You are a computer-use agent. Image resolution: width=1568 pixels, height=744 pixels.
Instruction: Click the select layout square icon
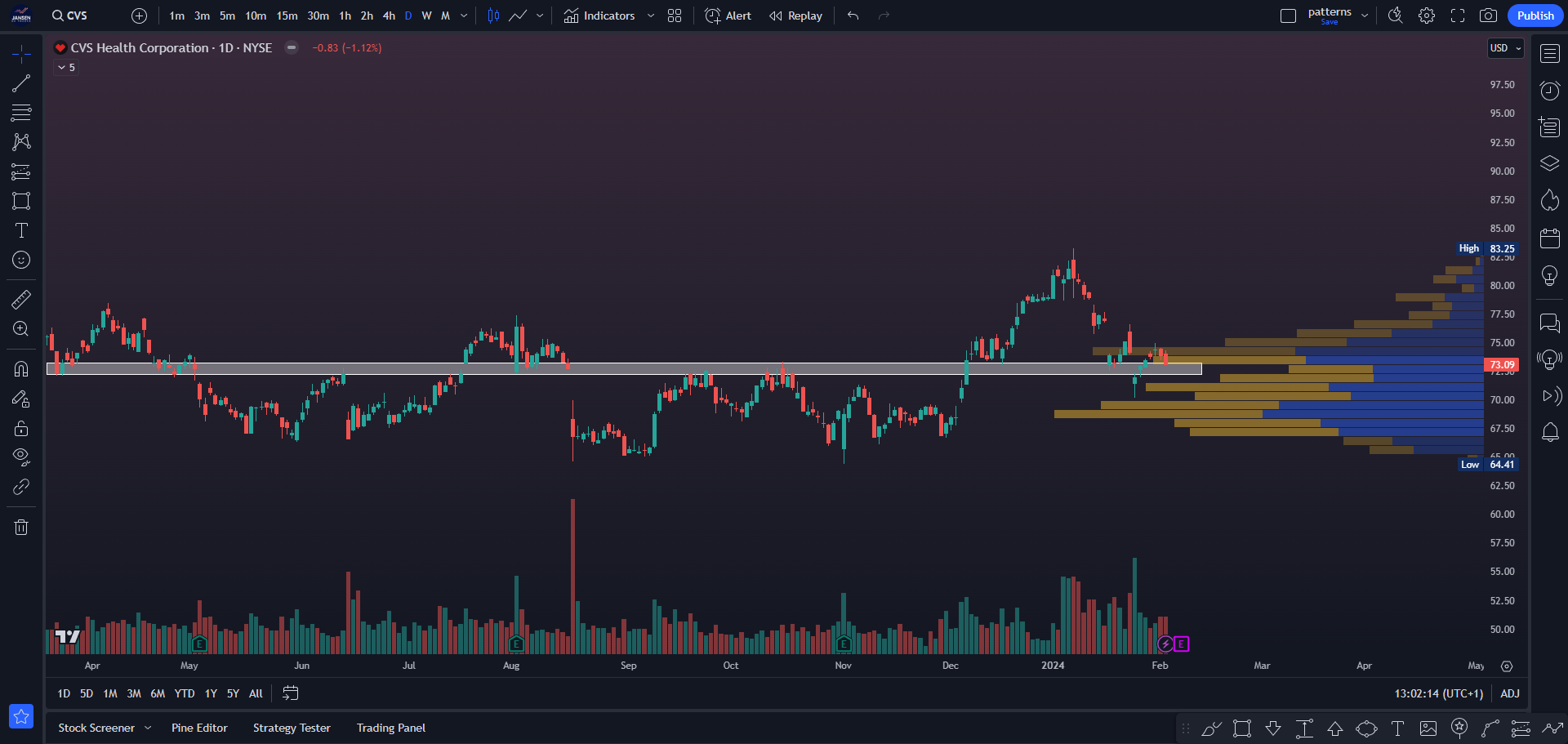tap(1288, 16)
